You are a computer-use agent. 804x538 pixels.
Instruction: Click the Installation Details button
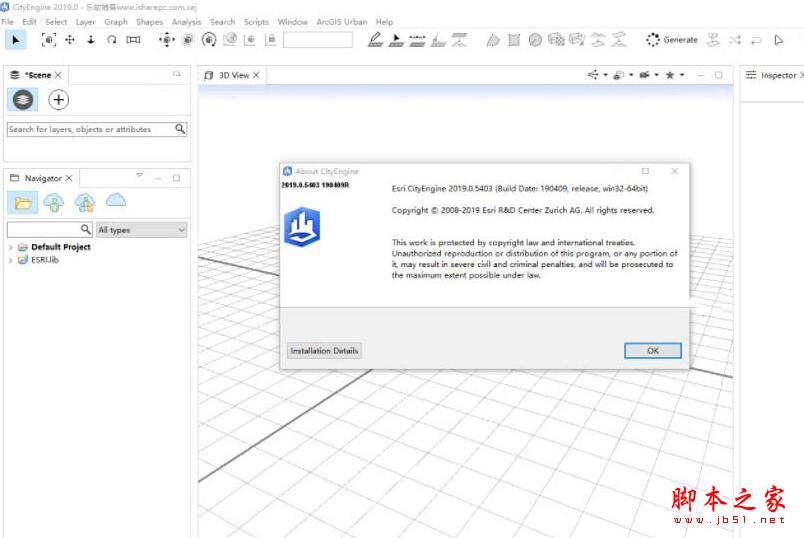(324, 351)
